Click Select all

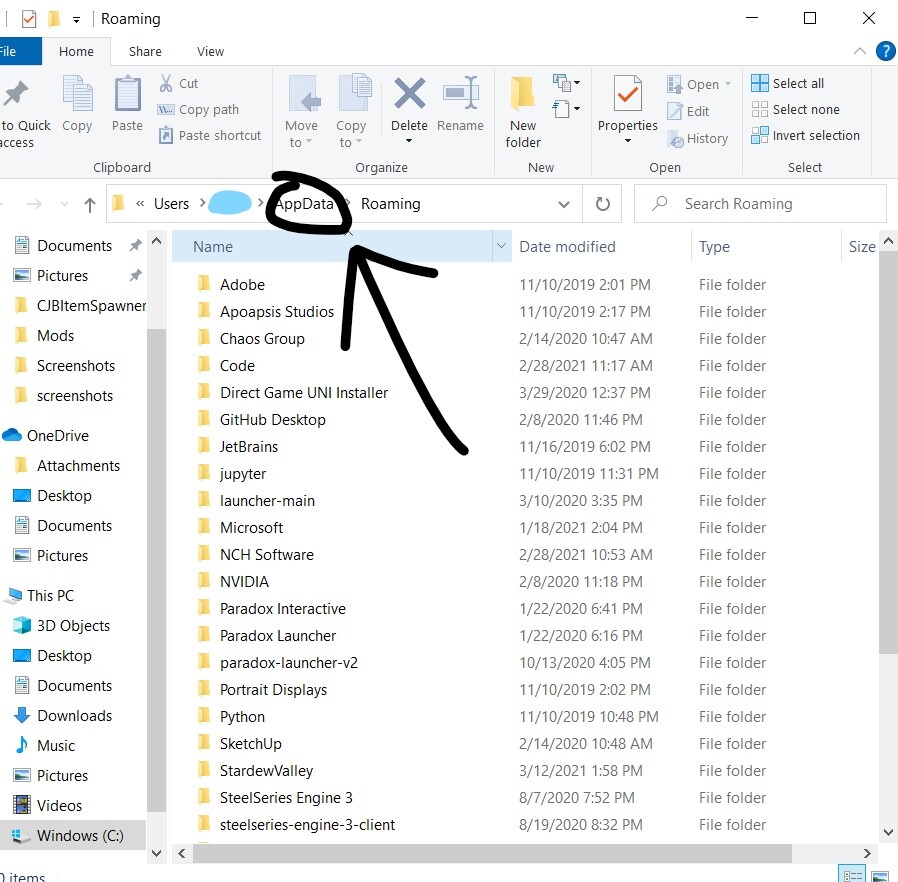pyautogui.click(x=787, y=84)
